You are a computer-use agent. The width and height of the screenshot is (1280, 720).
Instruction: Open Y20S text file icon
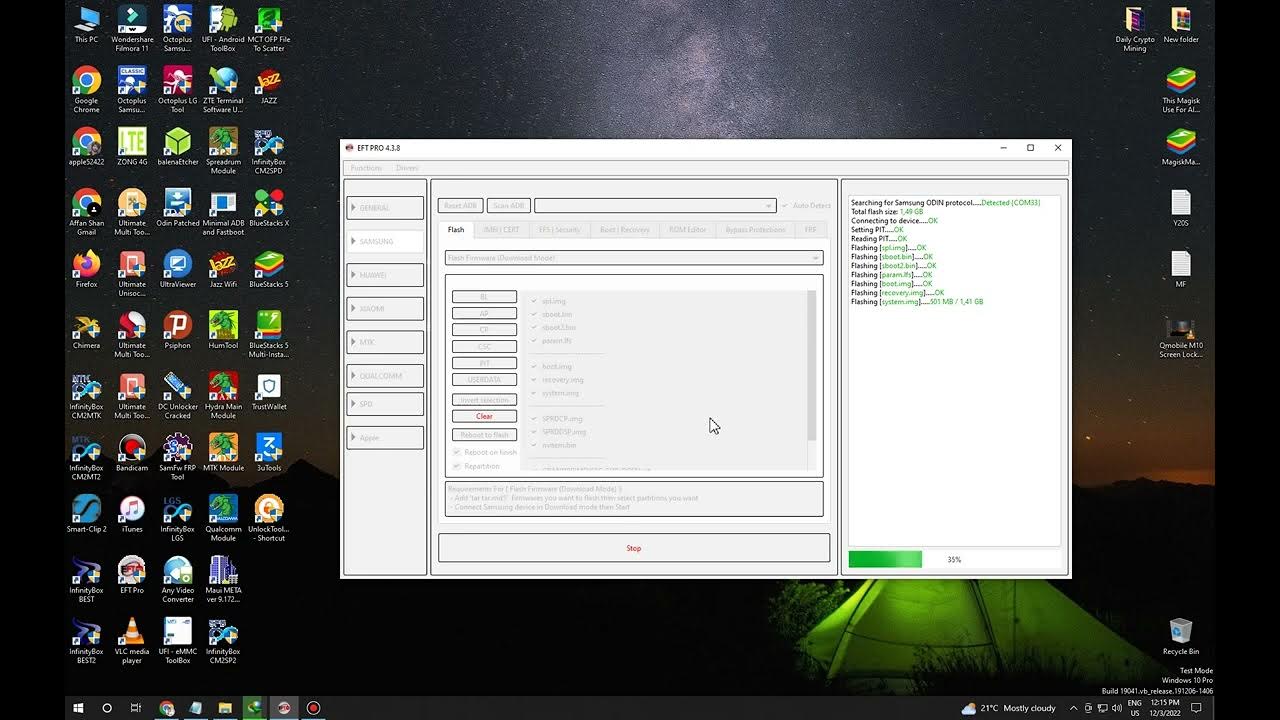pyautogui.click(x=1181, y=207)
